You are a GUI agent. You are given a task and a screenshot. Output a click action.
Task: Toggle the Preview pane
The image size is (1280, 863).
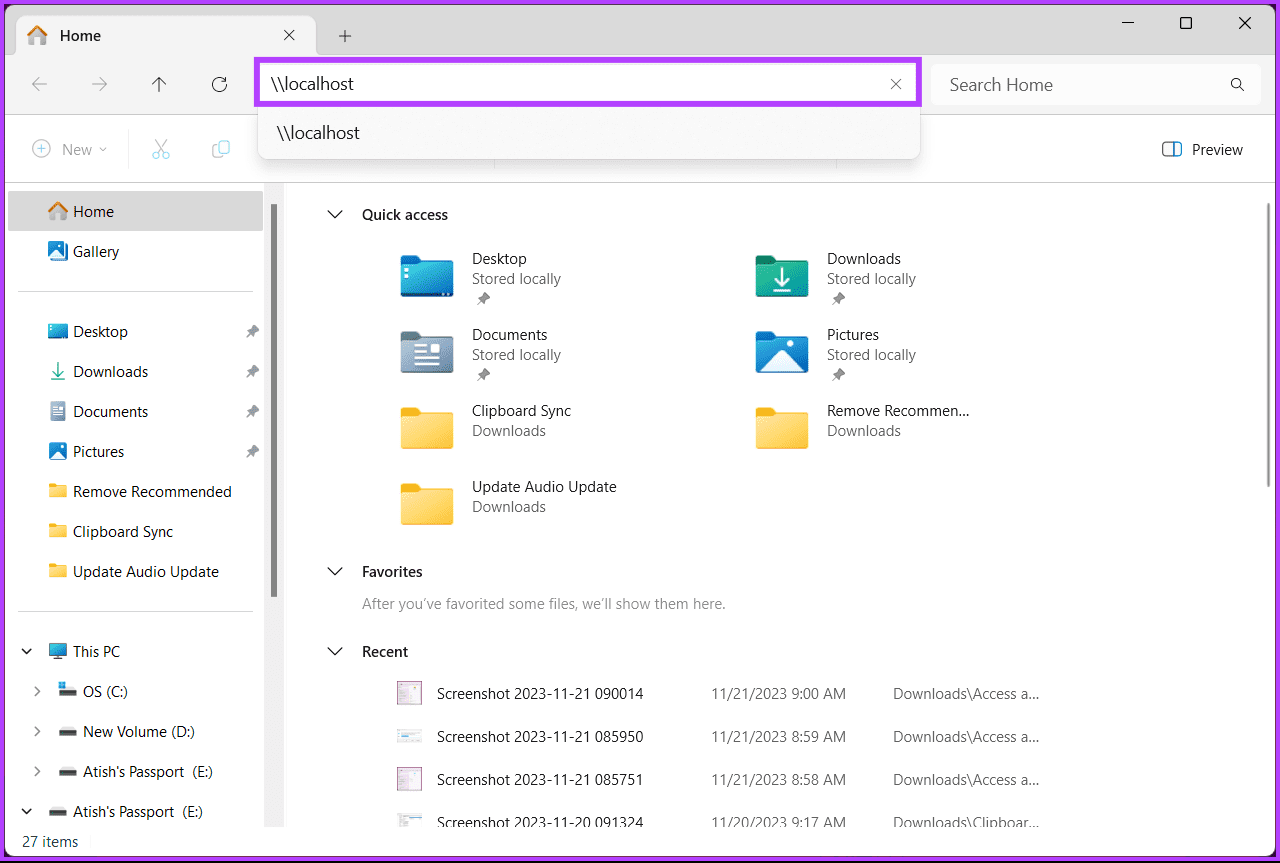click(x=1202, y=150)
